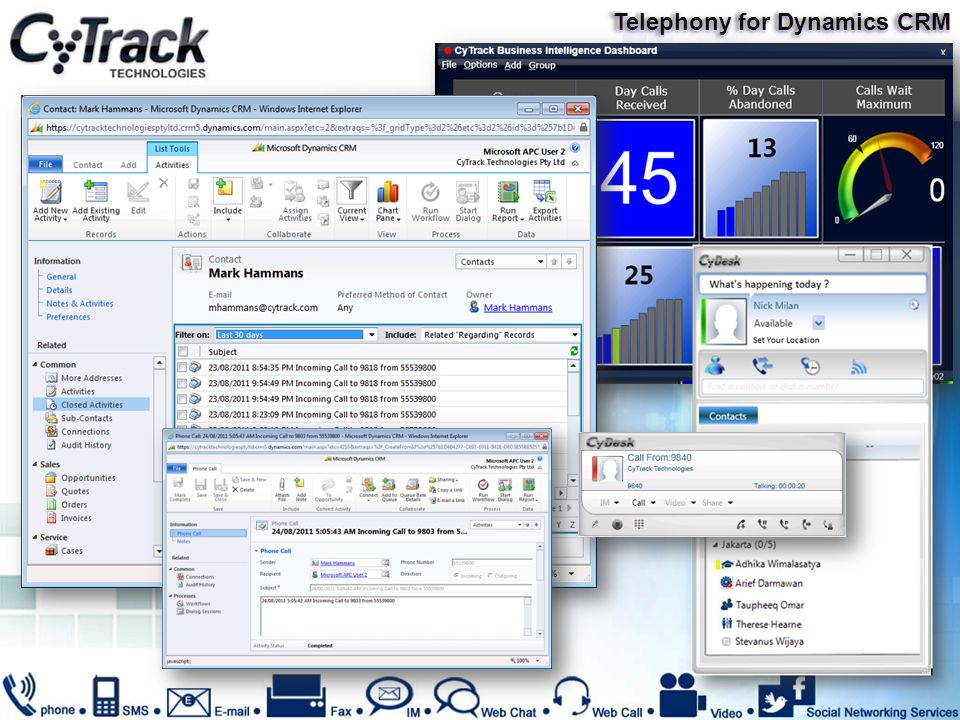Open the Mark Hammans owner link
This screenshot has width=960, height=720.
(x=518, y=307)
